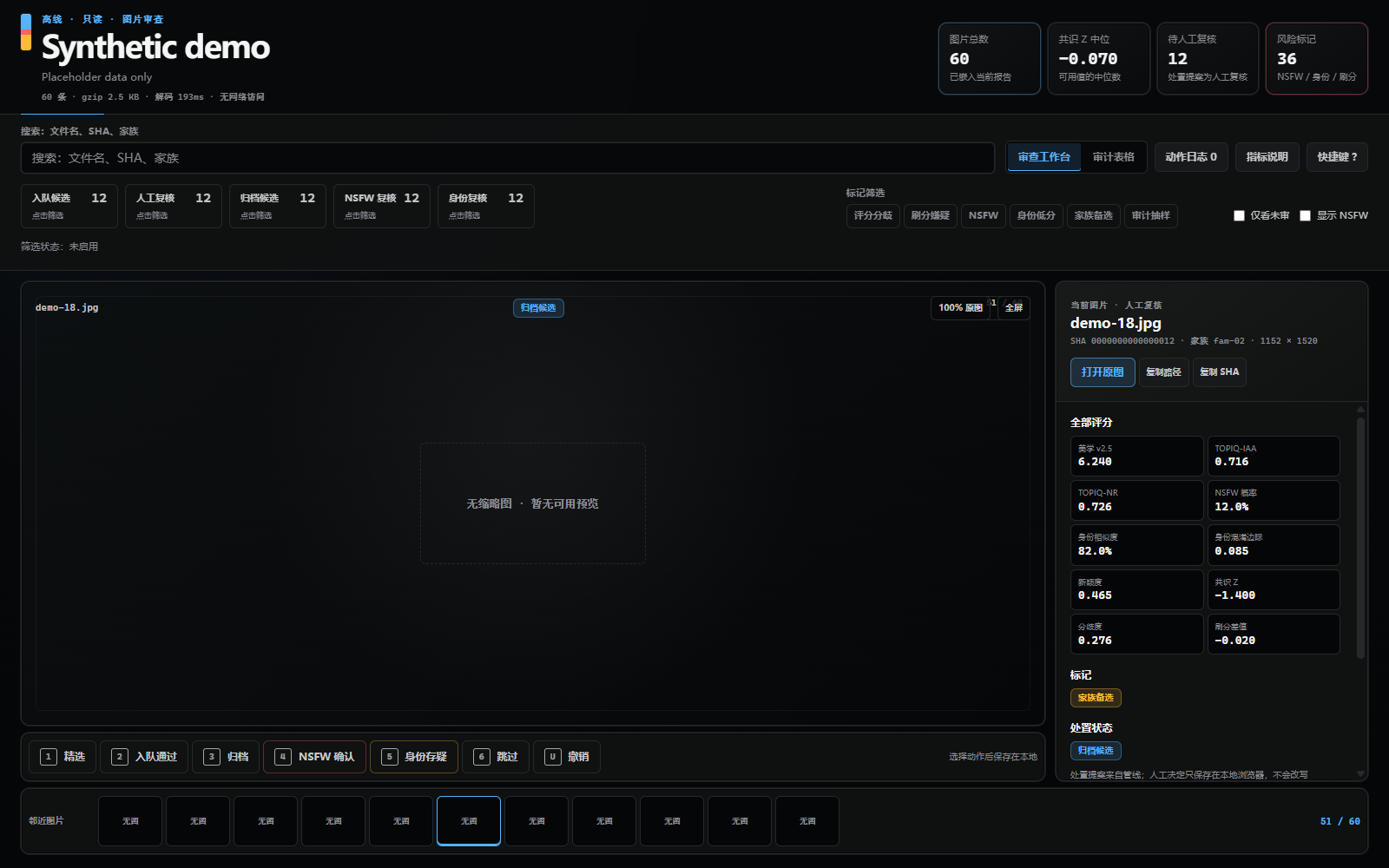Toggle the 评分分歧 flag filter
Viewport: 1389px width, 868px height.
[x=873, y=216]
